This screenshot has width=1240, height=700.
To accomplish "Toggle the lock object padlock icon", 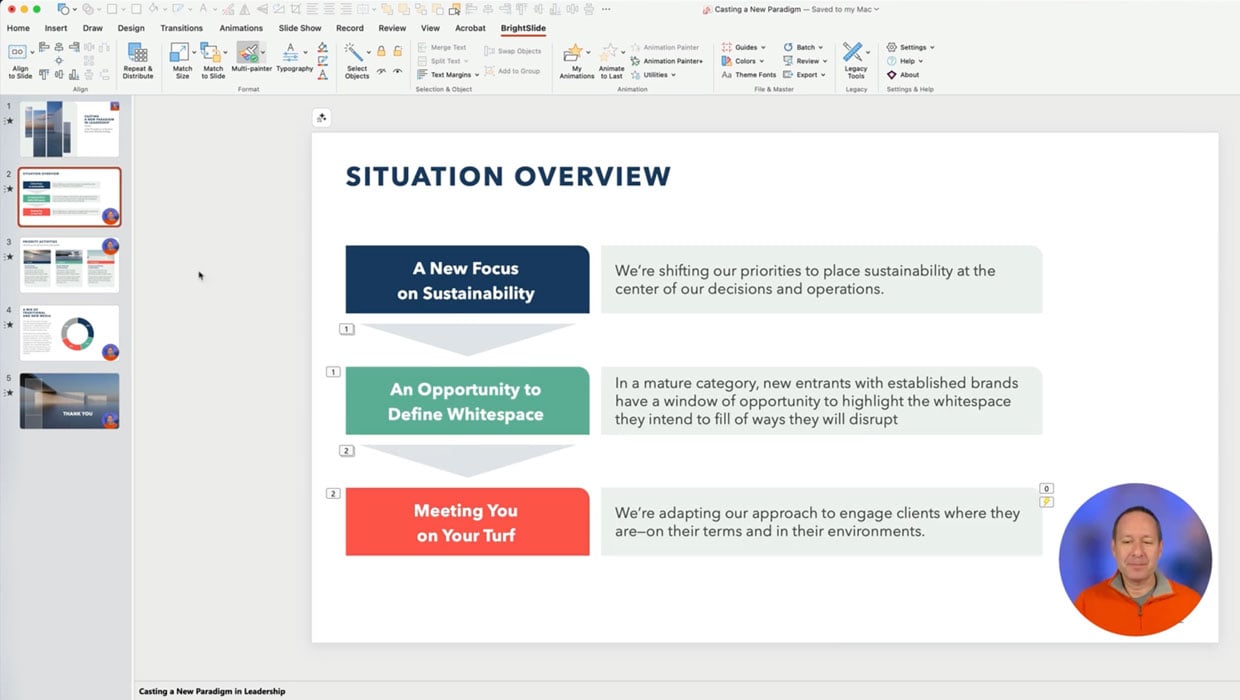I will click(381, 51).
